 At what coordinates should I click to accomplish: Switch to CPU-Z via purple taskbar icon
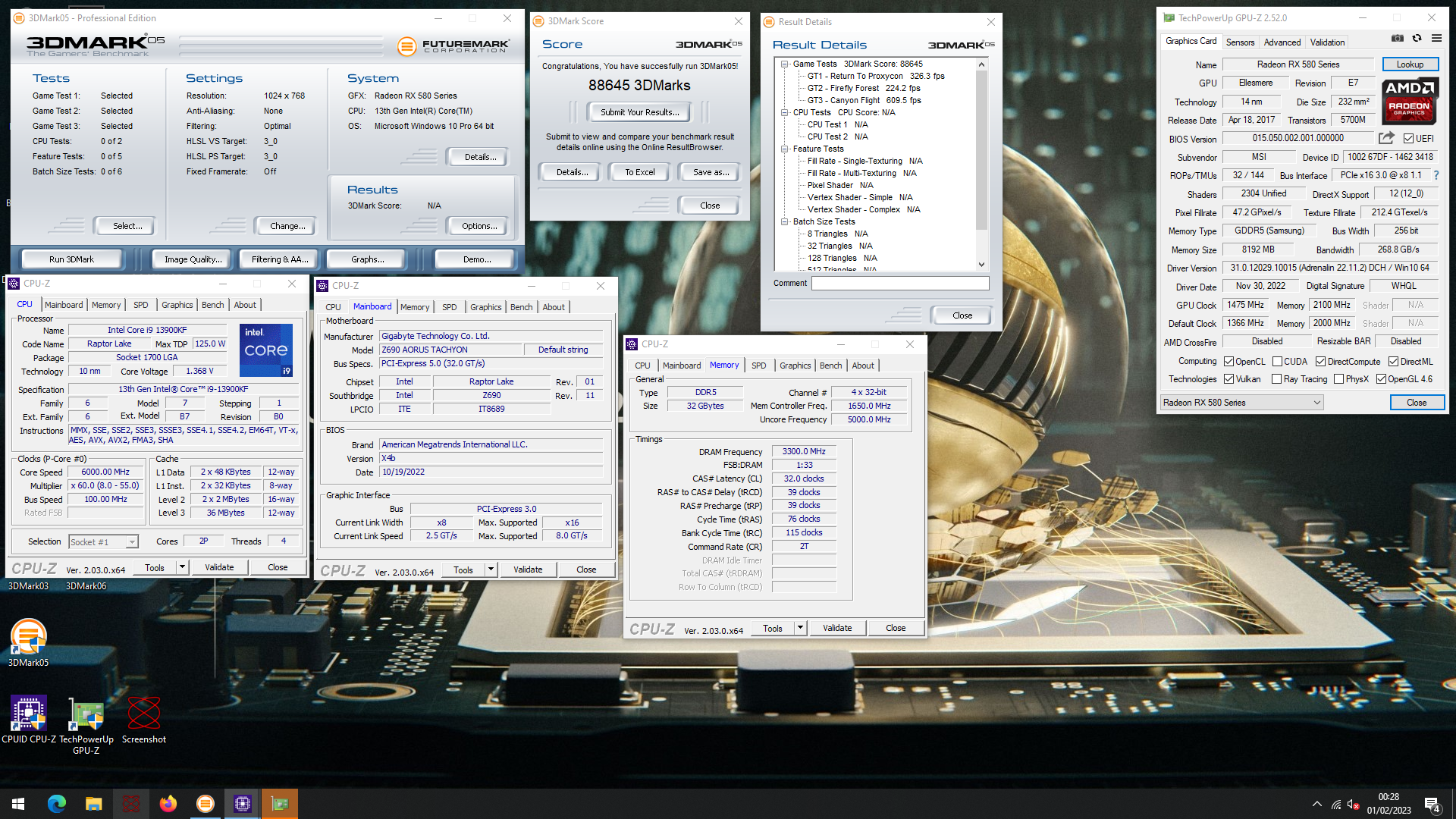pyautogui.click(x=242, y=804)
